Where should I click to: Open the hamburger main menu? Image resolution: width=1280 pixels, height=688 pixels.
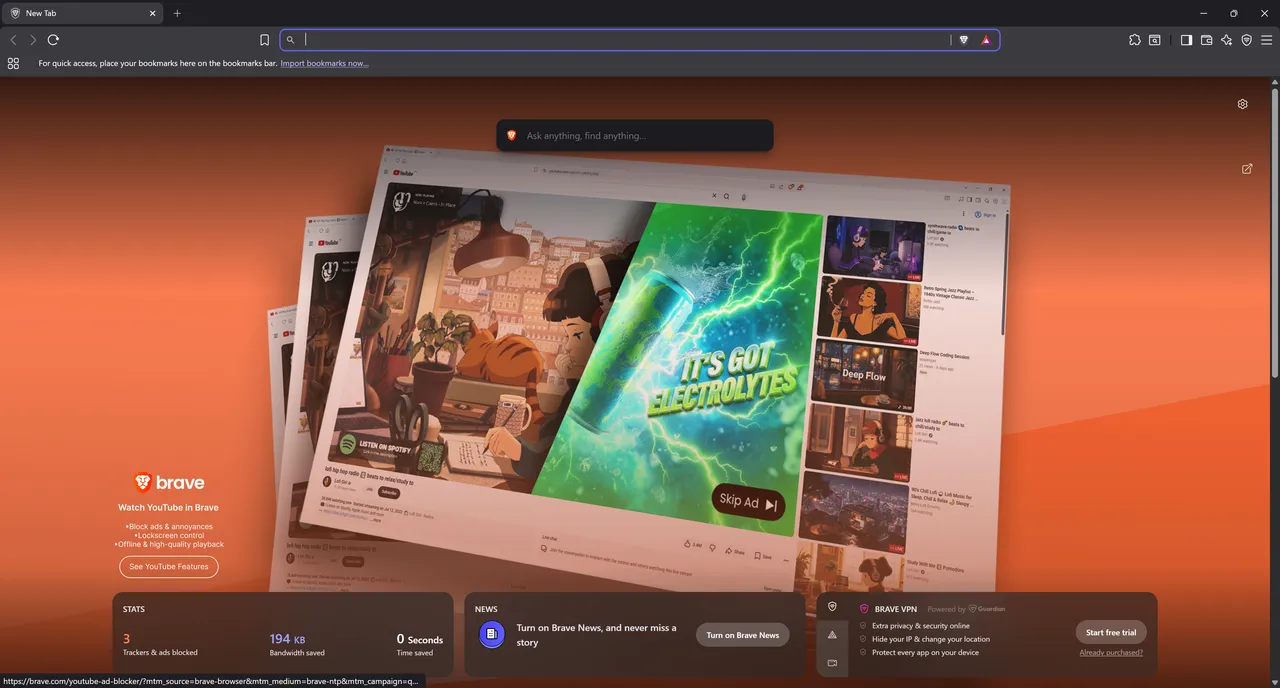1267,40
